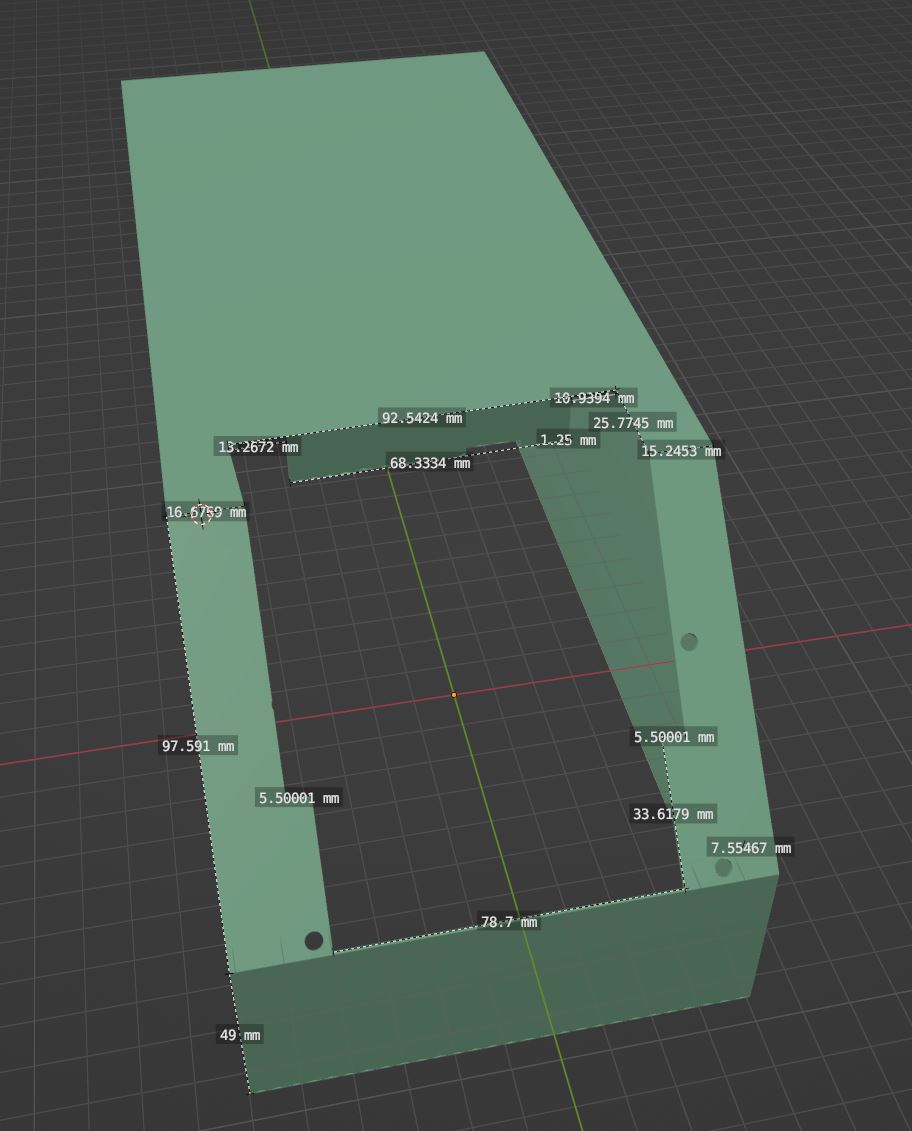The width and height of the screenshot is (912, 1131).
Task: Click the 49 mm height label
Action: [239, 1035]
